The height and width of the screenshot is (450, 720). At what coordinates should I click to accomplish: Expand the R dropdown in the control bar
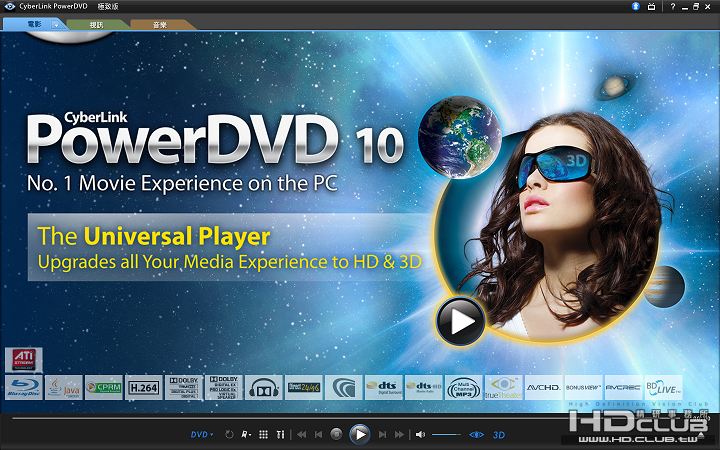[x=246, y=434]
